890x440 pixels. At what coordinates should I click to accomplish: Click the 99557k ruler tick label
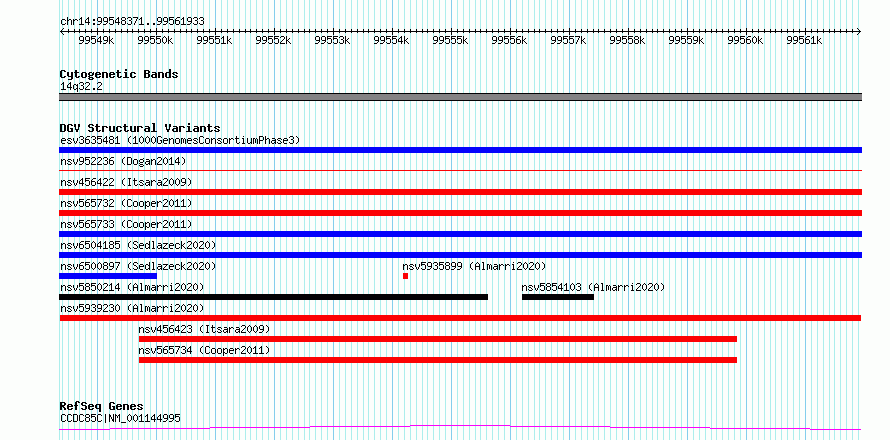tap(569, 40)
